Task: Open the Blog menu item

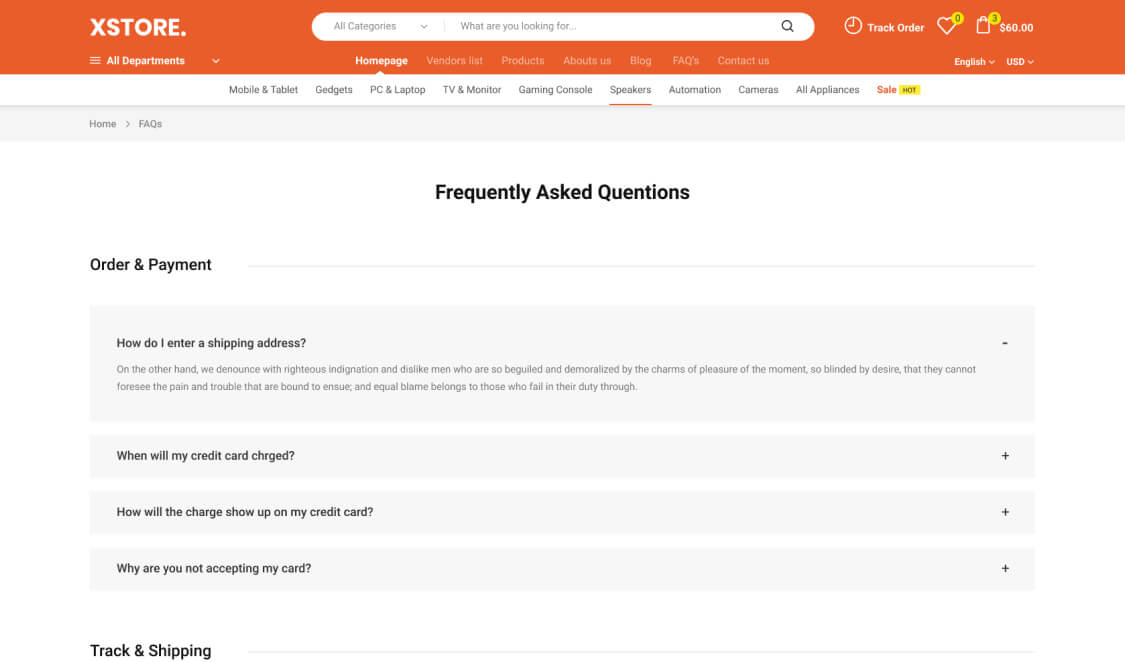Action: click(641, 61)
